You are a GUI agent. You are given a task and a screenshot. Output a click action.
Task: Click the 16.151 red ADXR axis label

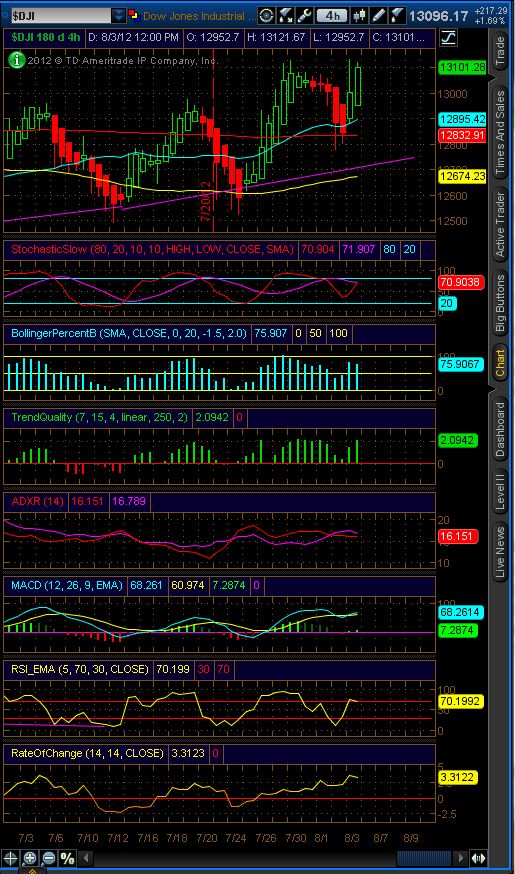(457, 536)
